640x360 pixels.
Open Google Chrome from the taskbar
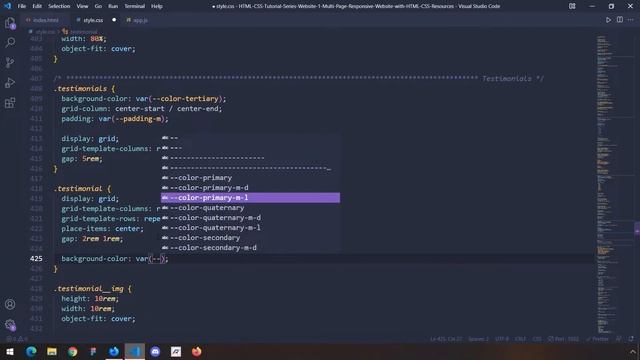[x=73, y=351]
